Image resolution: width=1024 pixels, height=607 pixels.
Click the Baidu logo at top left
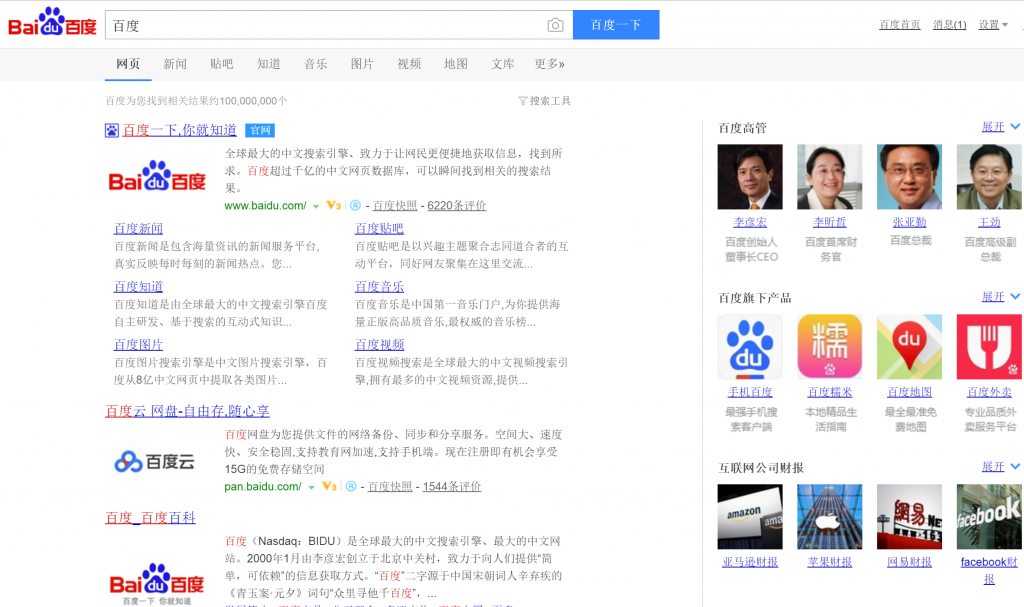click(x=52, y=22)
